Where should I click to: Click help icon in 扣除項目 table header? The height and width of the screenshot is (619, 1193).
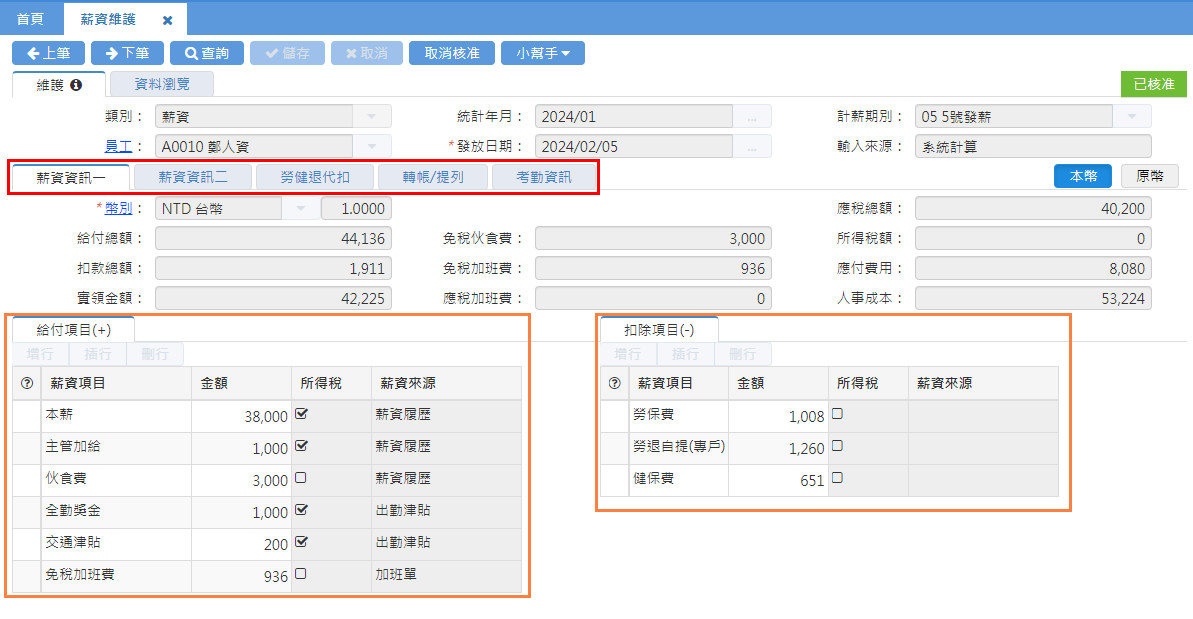(614, 383)
